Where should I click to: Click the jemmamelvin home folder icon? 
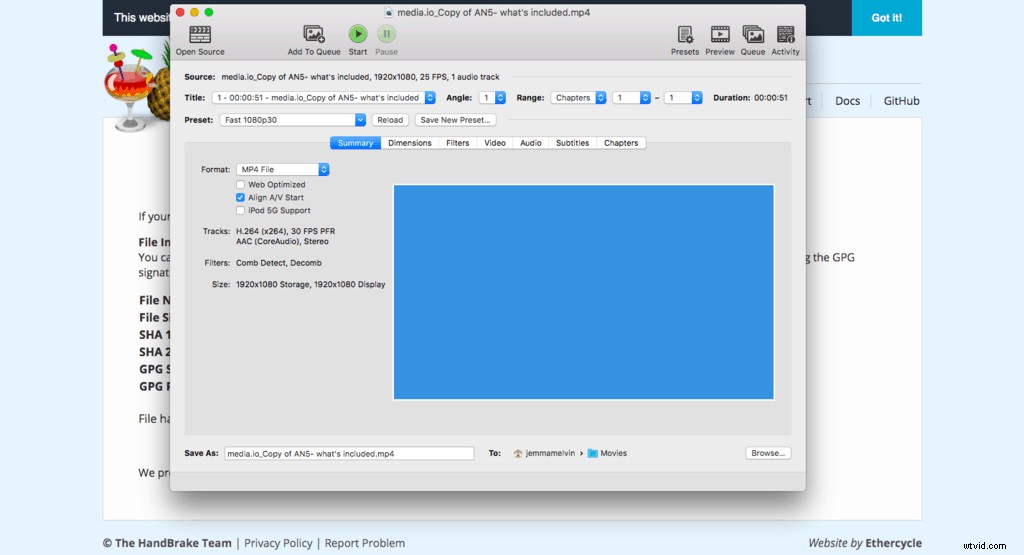click(x=518, y=453)
